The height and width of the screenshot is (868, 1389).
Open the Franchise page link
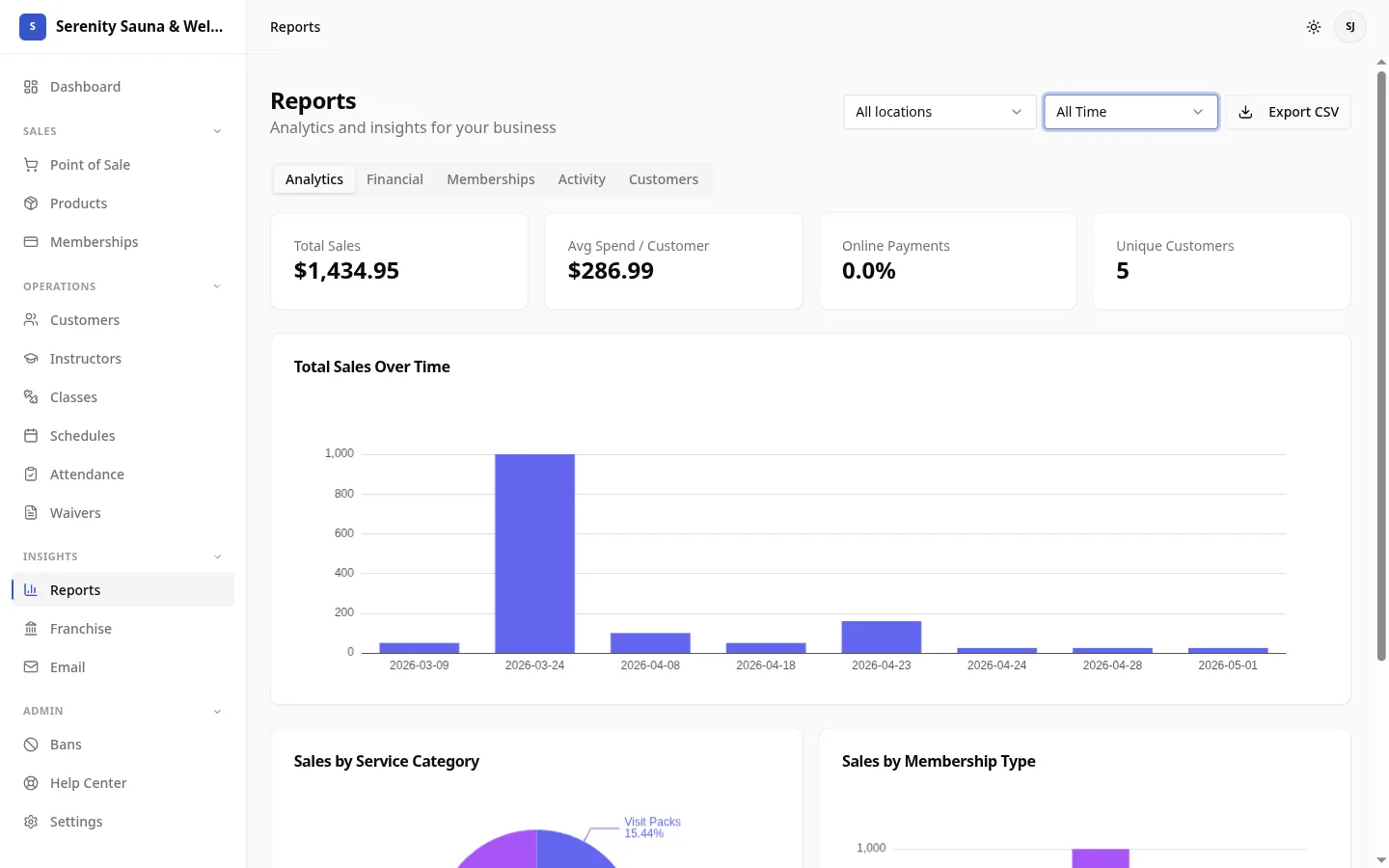pos(123,629)
